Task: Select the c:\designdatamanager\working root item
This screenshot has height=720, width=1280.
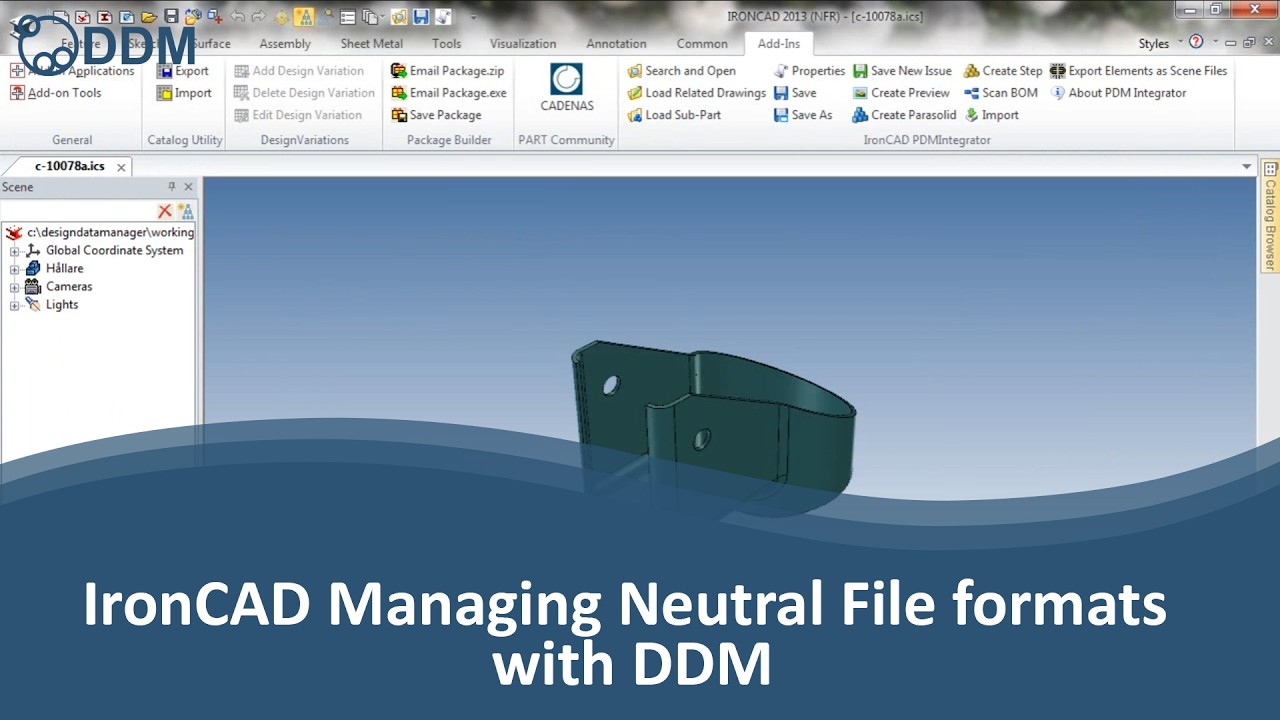Action: coord(100,232)
